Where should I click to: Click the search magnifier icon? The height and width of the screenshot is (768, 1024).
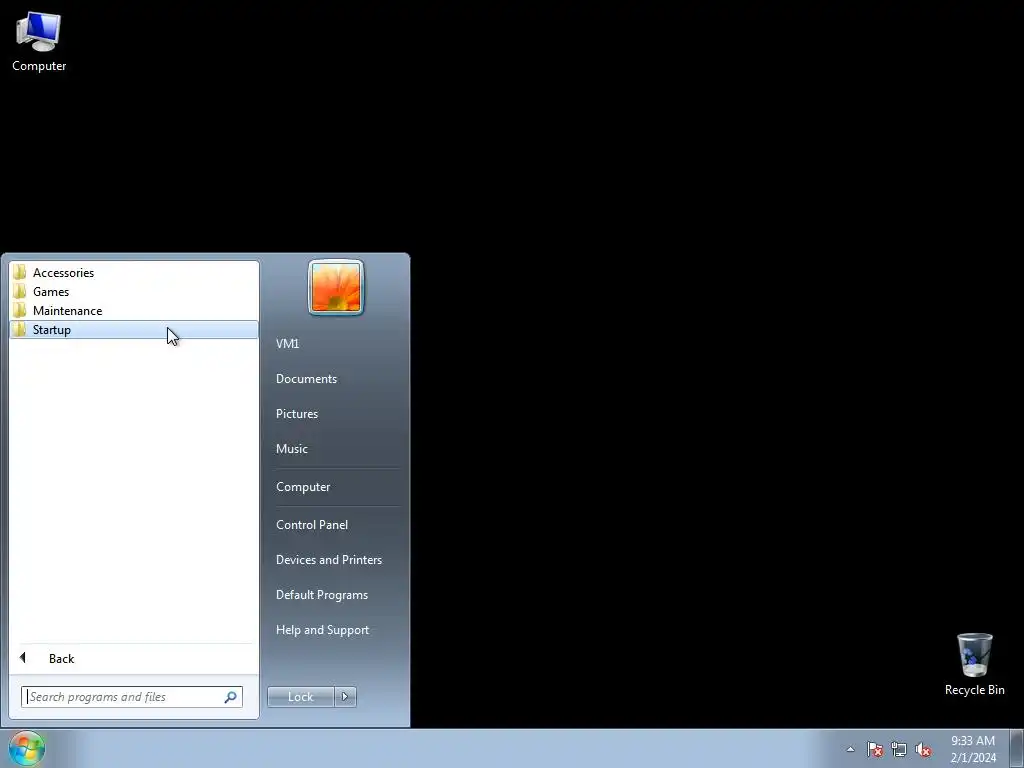click(x=231, y=697)
